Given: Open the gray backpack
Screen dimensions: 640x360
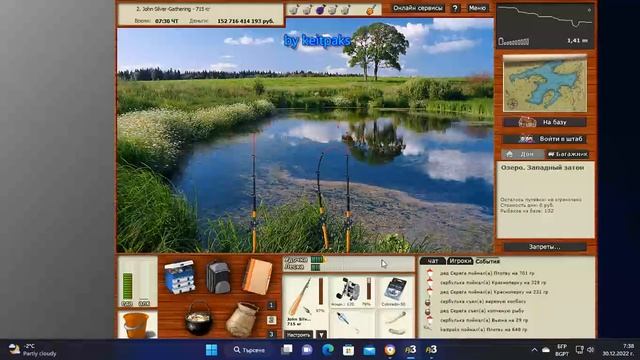Looking at the screenshot, I should tap(218, 277).
